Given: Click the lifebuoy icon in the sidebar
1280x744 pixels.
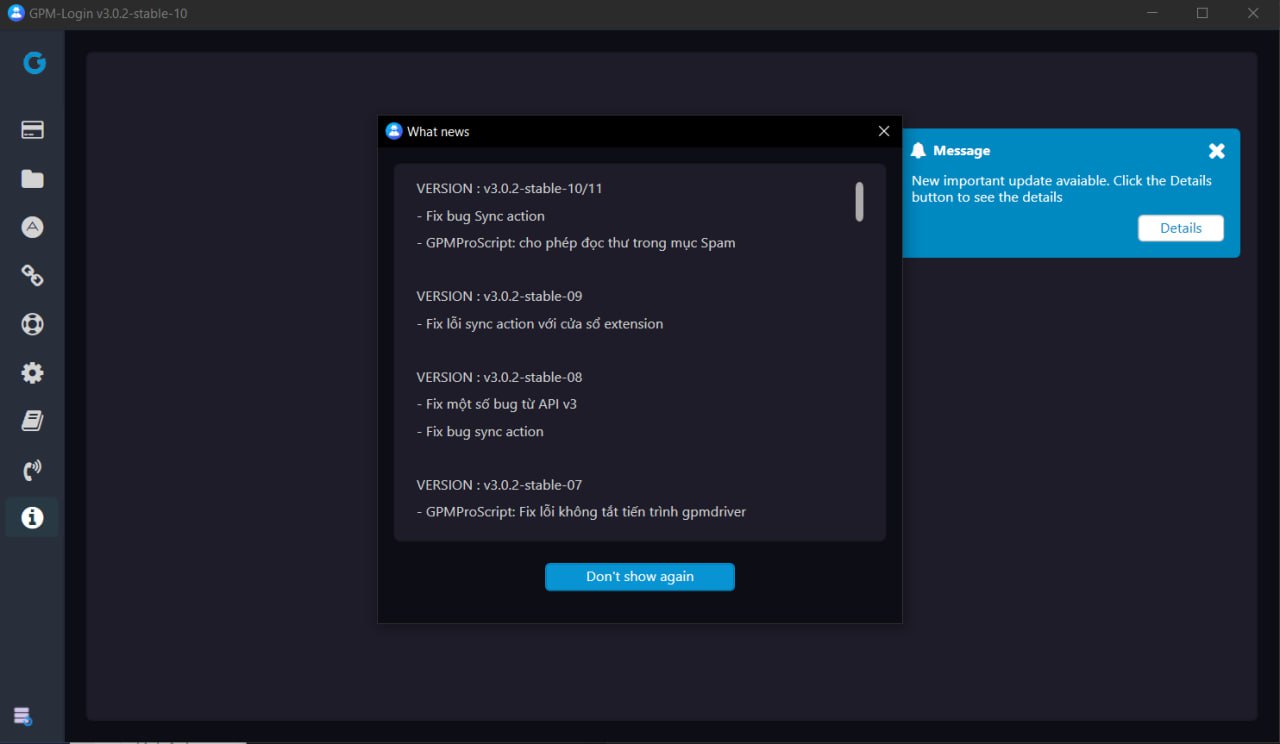Looking at the screenshot, I should (x=32, y=324).
